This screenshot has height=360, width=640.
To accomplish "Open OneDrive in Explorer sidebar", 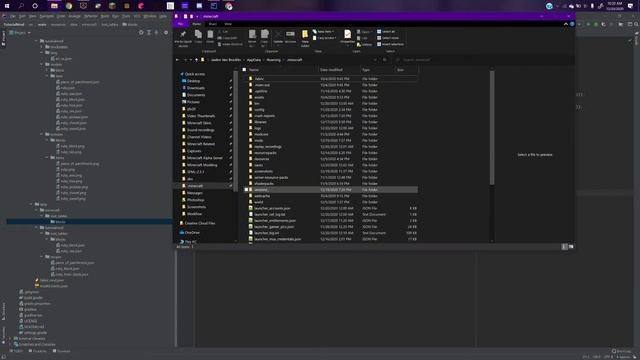I will [192, 233].
